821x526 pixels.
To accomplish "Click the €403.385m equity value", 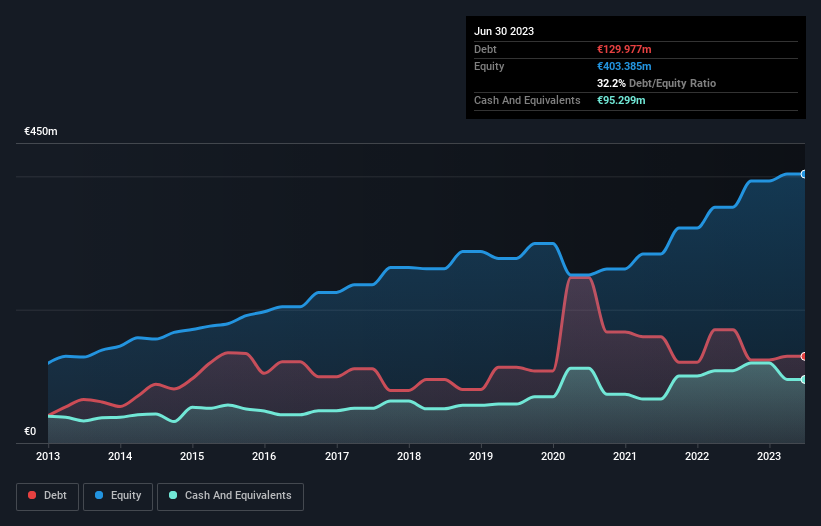I will pyautogui.click(x=624, y=66).
